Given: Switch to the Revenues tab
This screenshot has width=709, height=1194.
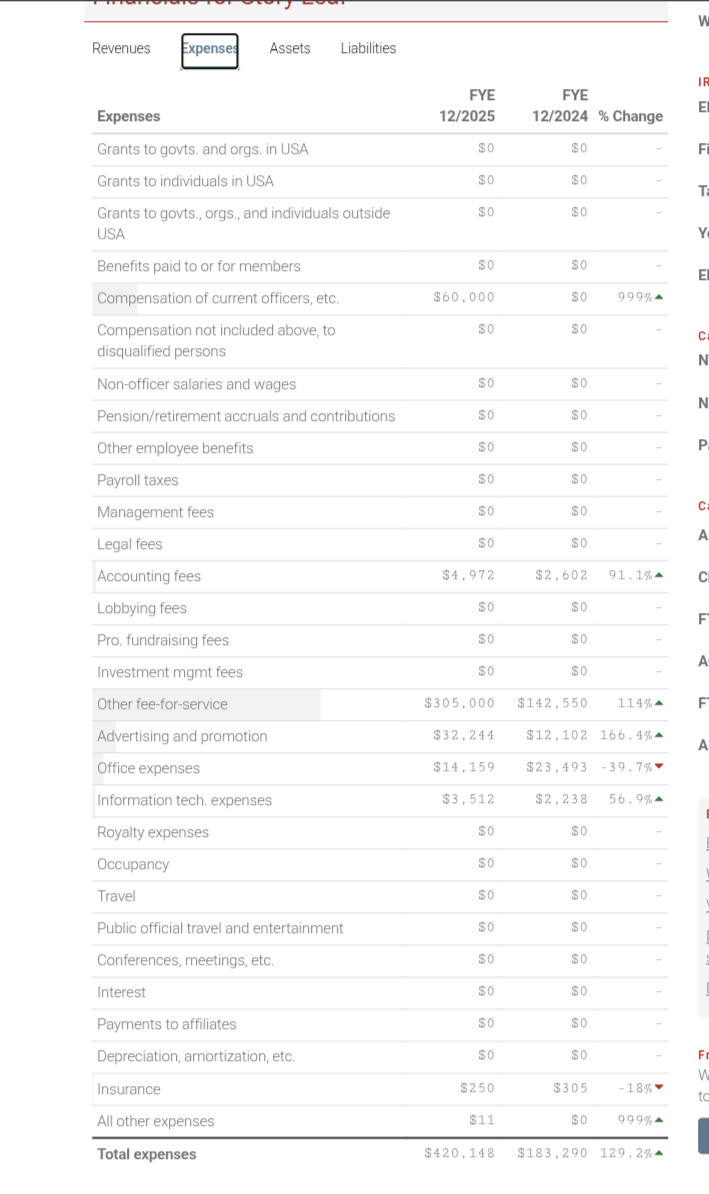Looking at the screenshot, I should 121,49.
